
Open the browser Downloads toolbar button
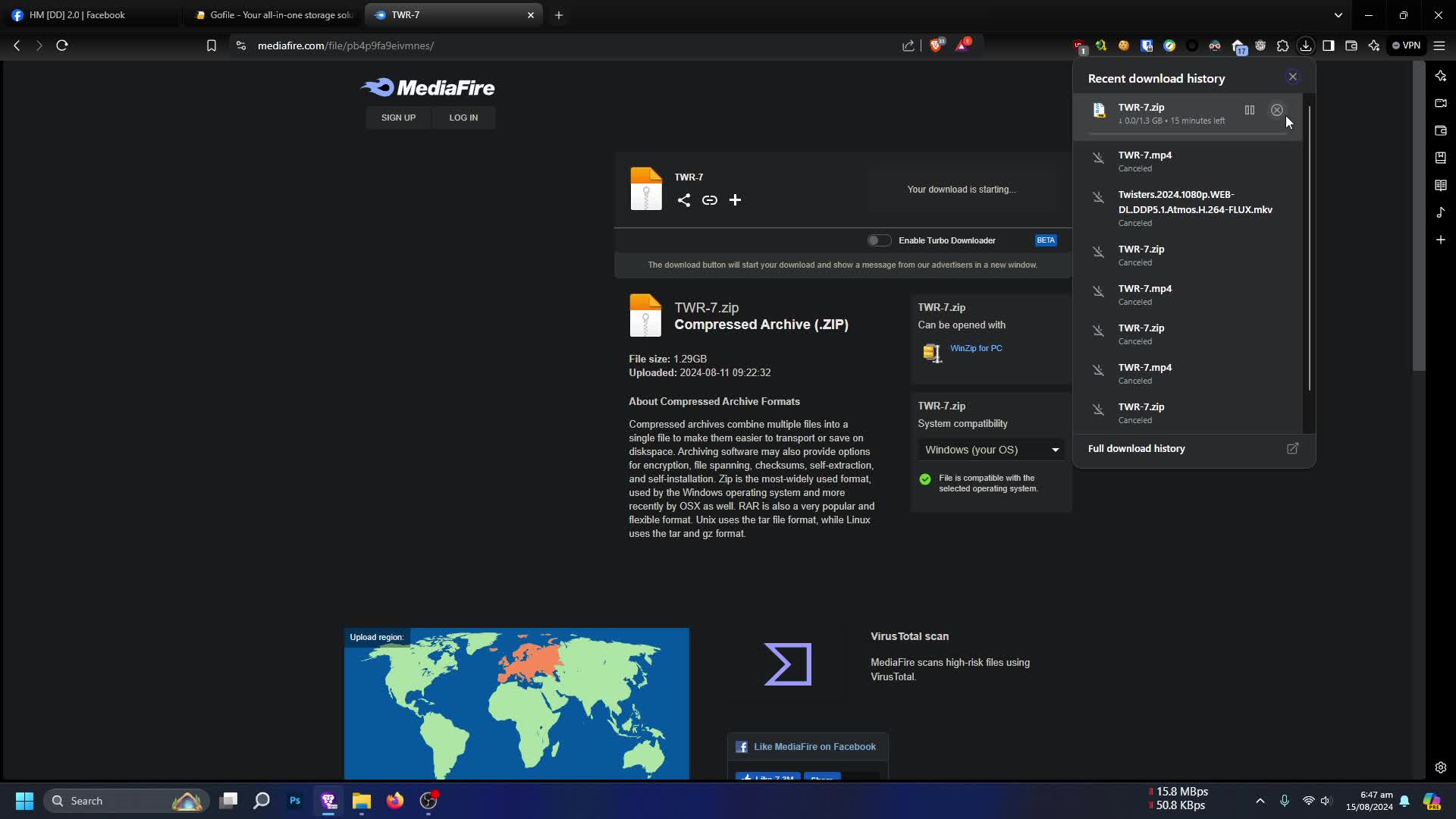(1306, 45)
